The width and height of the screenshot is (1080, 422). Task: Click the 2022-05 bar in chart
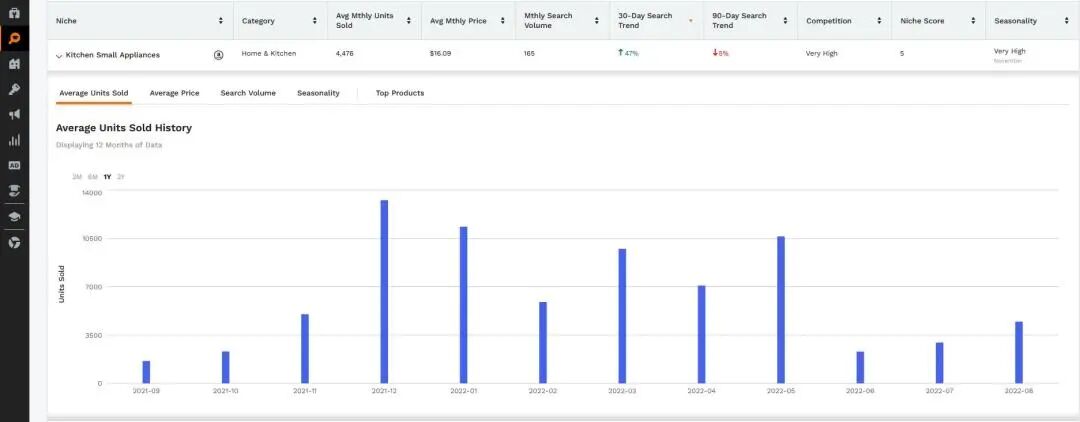780,310
